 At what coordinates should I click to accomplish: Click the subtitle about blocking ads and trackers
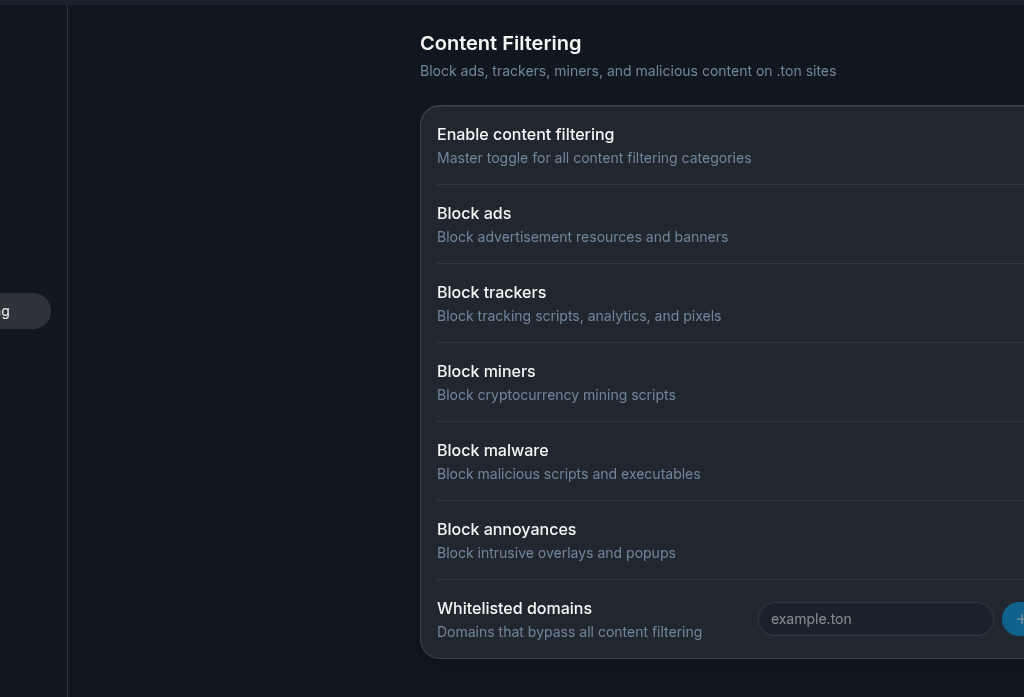(x=627, y=71)
